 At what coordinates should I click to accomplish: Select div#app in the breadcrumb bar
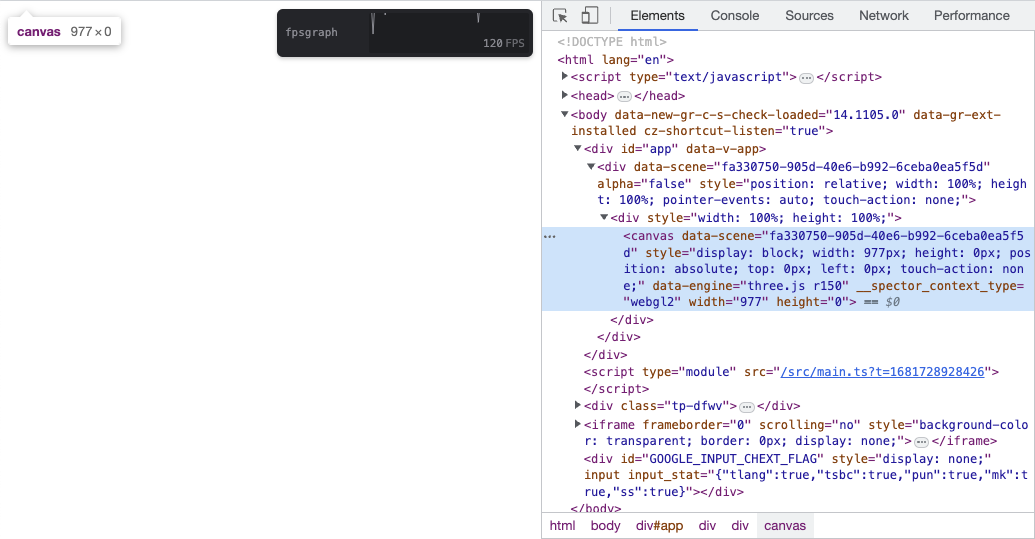pos(659,526)
